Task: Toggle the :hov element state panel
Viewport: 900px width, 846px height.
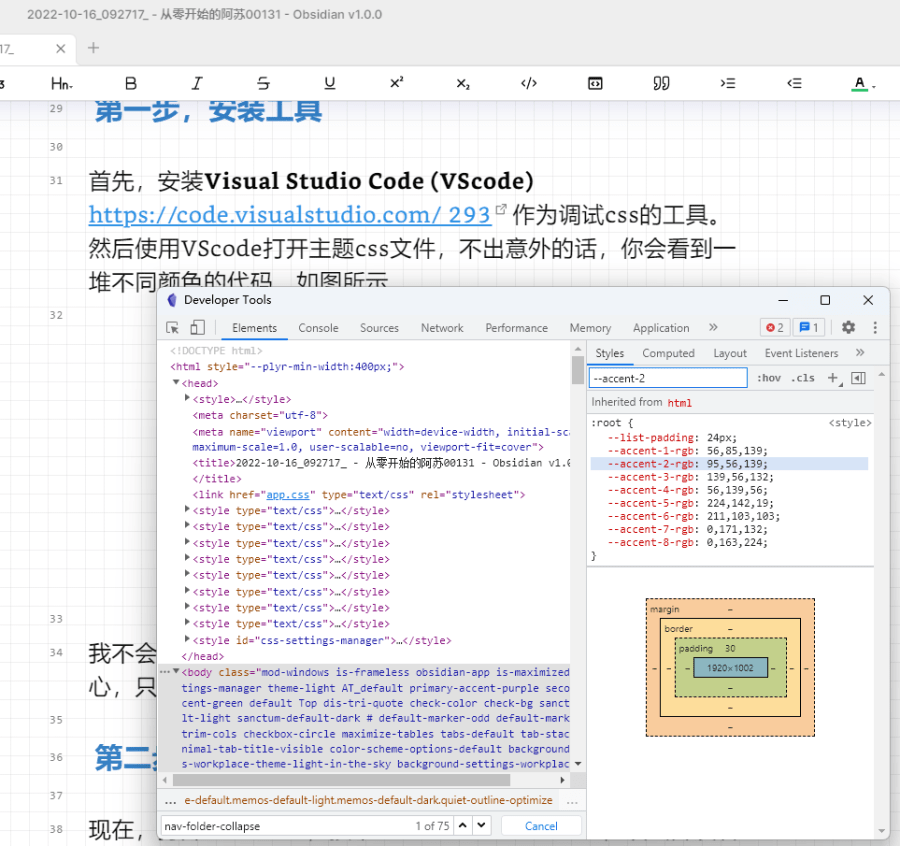Action: [769, 378]
